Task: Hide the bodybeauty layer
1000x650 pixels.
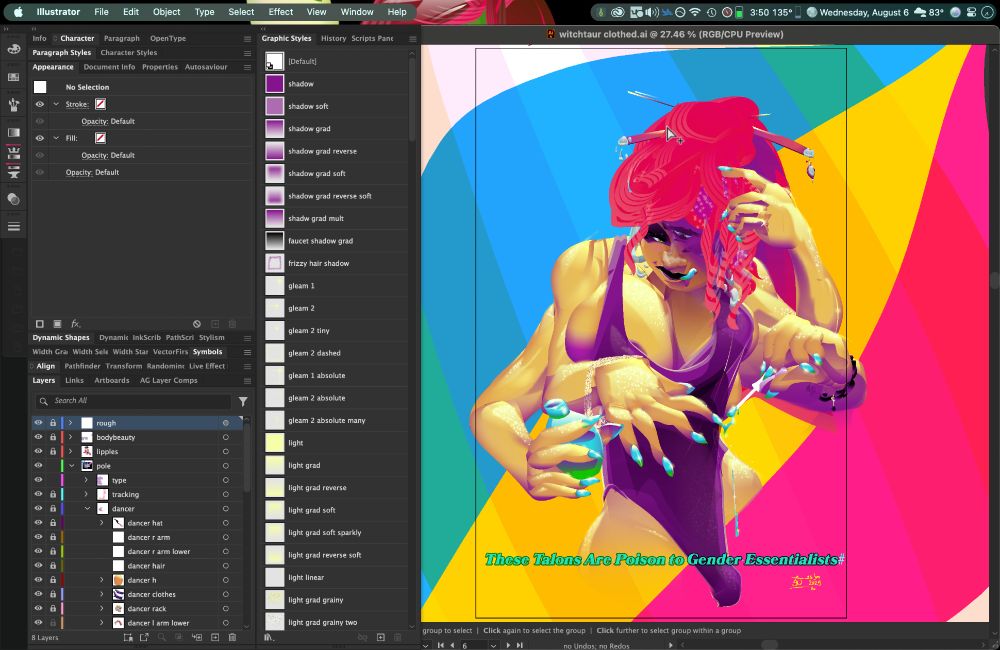Action: point(38,437)
